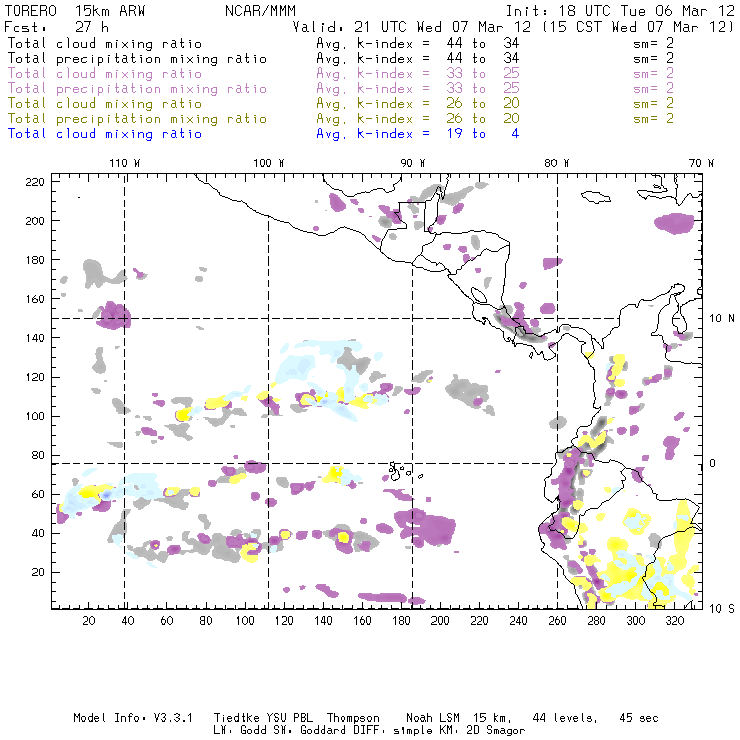Click 'sm= 2' in the black precipitation row
Image resolution: width=740 pixels, height=740 pixels.
653,59
